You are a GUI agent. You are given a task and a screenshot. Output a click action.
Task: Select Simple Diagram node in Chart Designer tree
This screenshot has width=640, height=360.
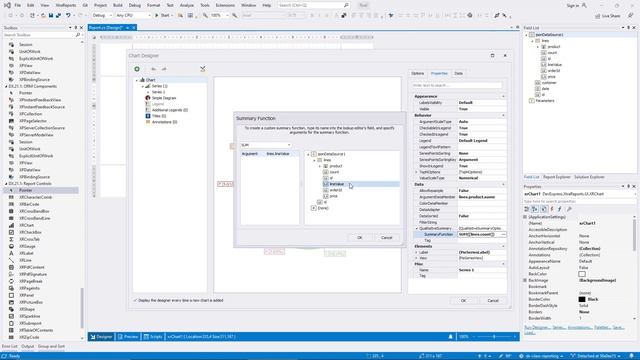pos(164,98)
